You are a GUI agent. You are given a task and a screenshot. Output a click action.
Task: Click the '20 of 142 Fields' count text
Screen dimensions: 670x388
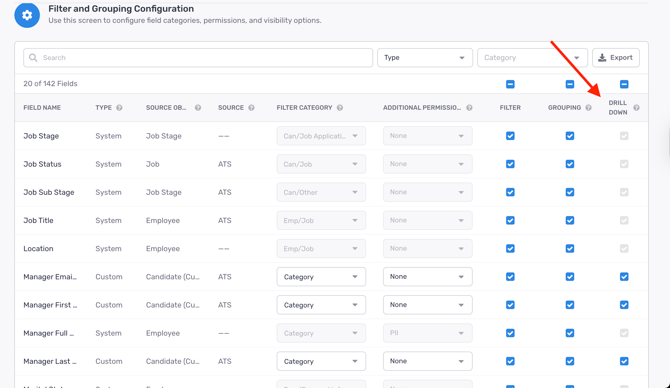50,84
